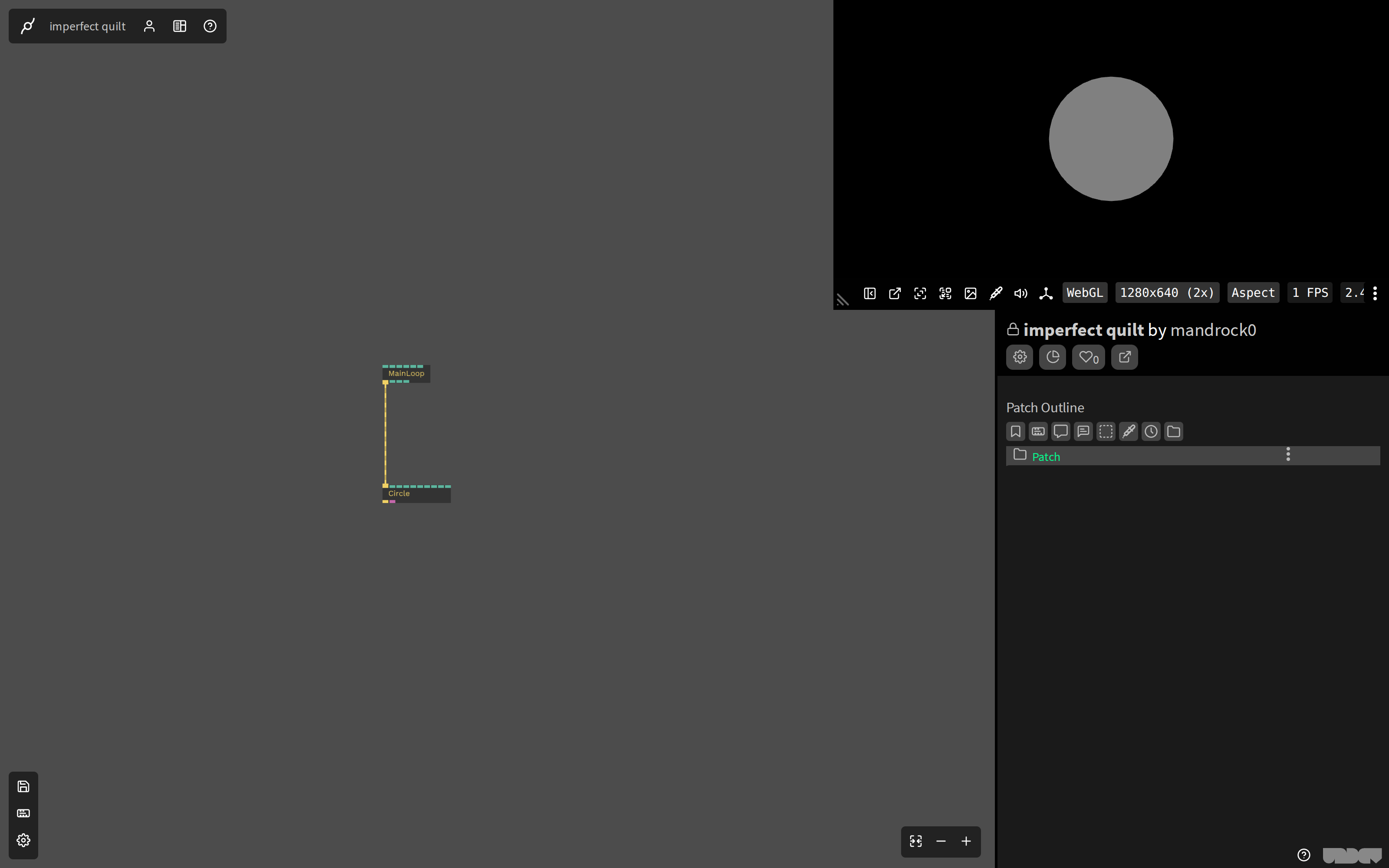Screen dimensions: 1389x868
Task: Click the 1 FPS indicator
Action: coord(1310,293)
